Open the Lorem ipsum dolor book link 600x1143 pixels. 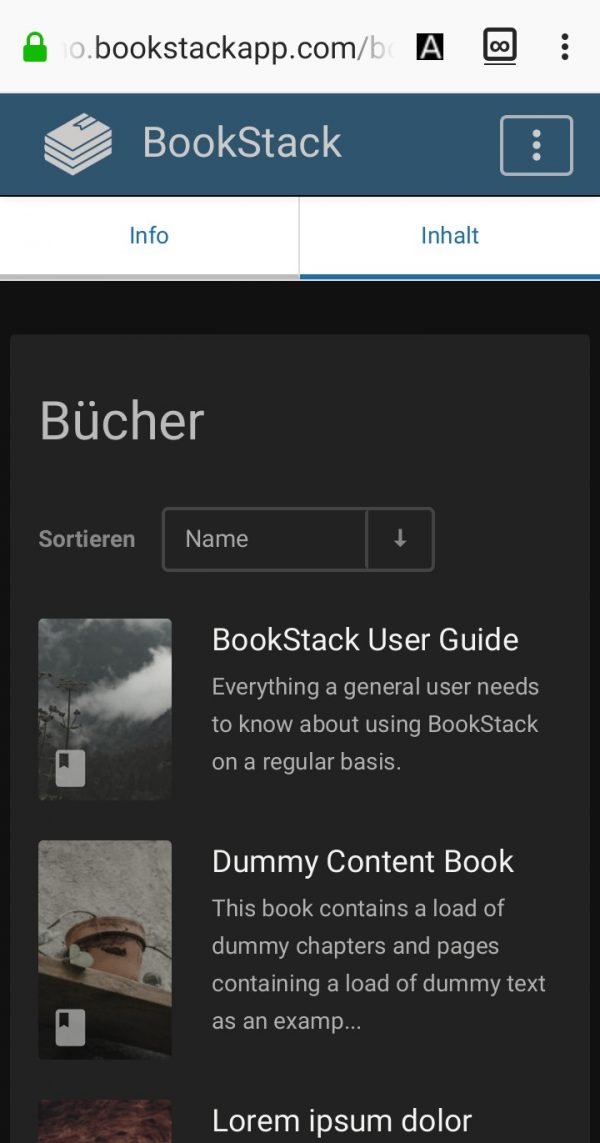coord(341,1120)
